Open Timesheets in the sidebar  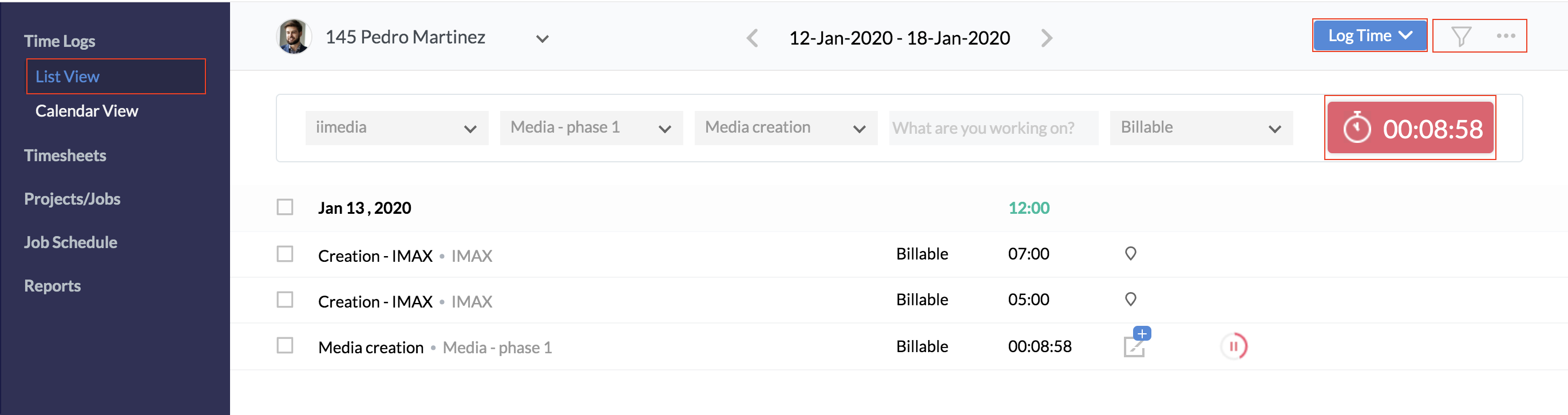[x=65, y=155]
